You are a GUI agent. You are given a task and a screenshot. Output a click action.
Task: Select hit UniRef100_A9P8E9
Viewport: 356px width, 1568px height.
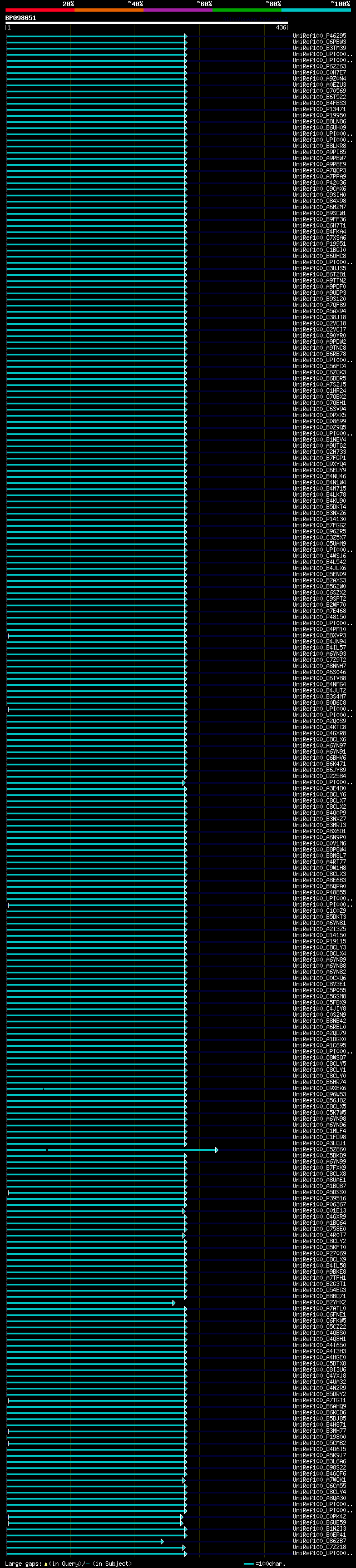coord(319,164)
